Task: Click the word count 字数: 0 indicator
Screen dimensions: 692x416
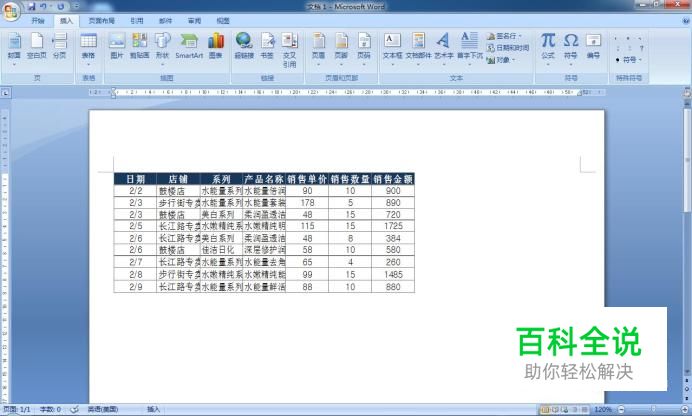Action: [x=50, y=409]
